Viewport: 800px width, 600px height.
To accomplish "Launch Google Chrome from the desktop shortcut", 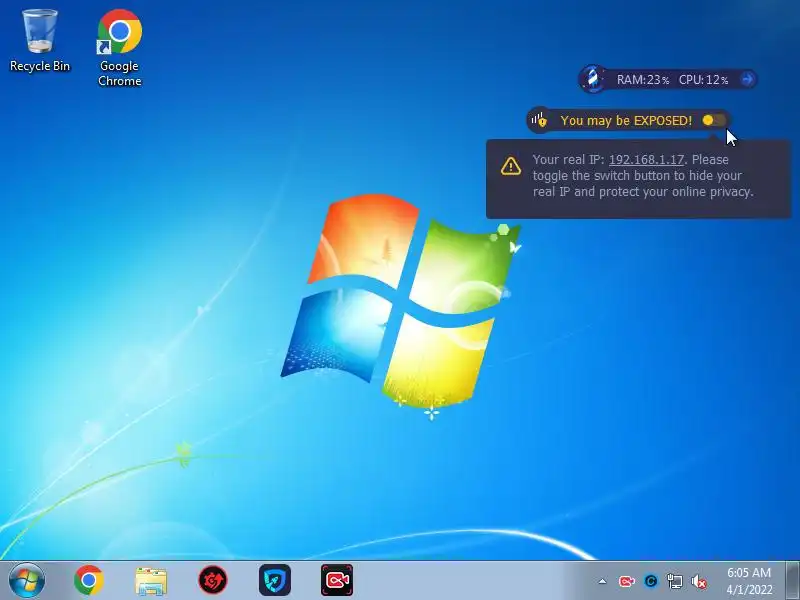I will 119,47.
